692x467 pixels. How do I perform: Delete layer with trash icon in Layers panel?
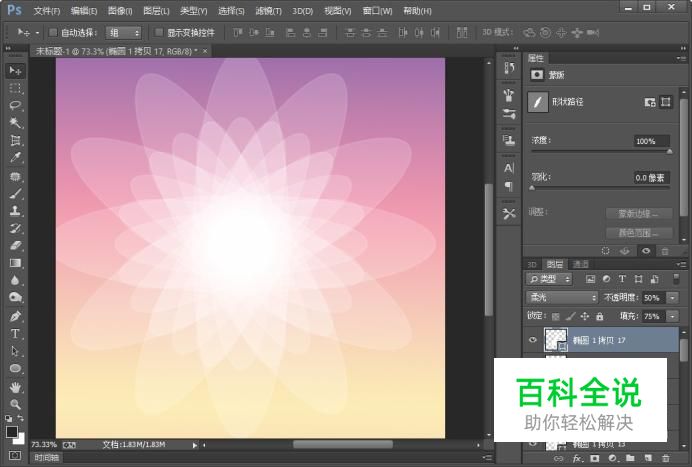pyautogui.click(x=666, y=459)
